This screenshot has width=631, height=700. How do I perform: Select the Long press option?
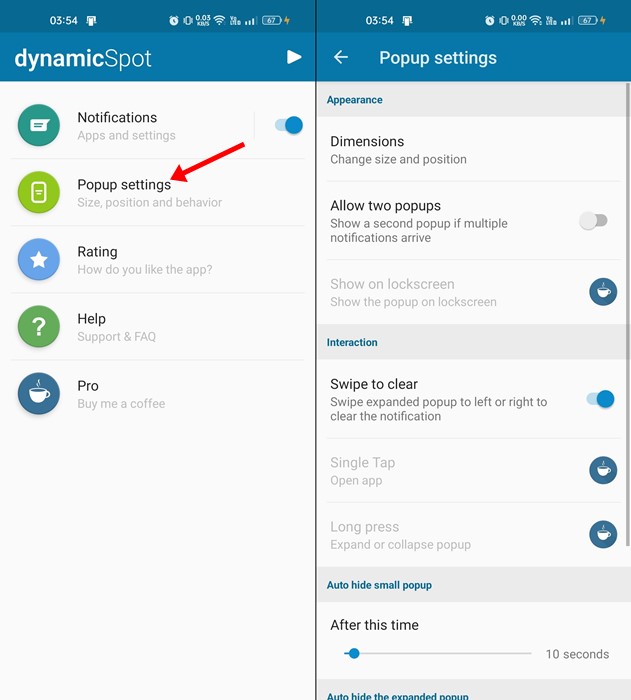click(x=473, y=535)
